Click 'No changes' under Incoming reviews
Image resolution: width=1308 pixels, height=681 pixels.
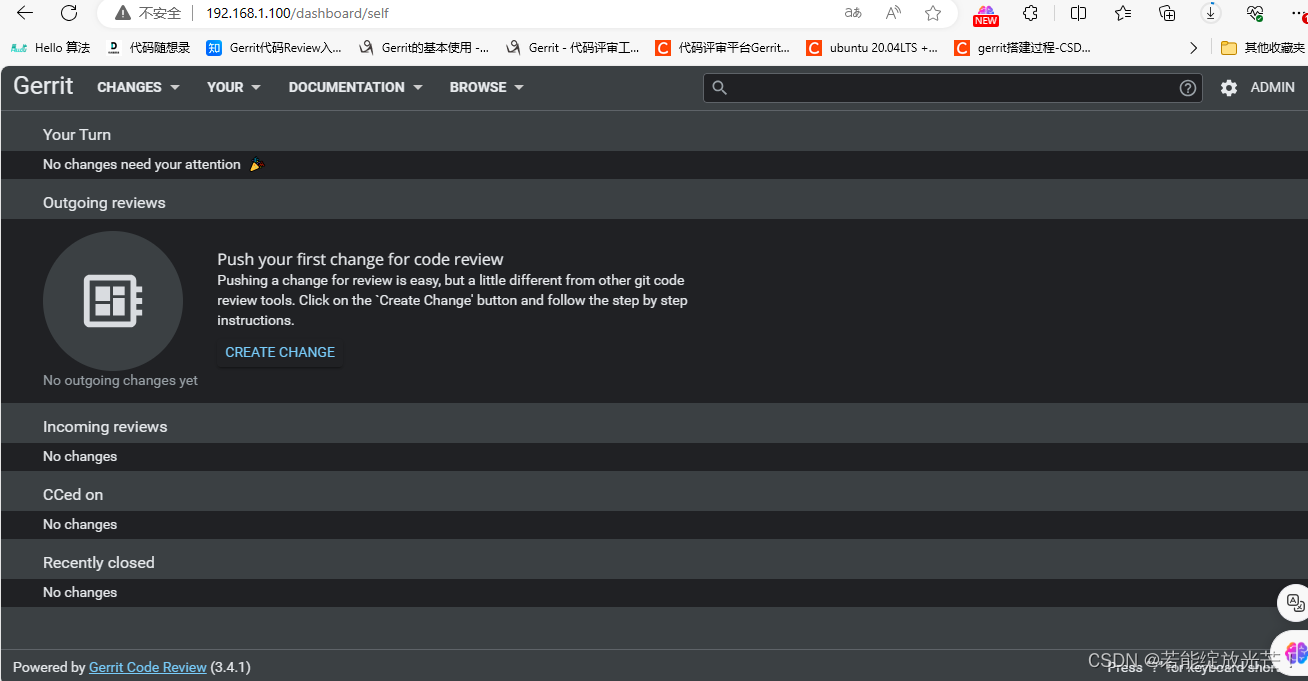80,456
